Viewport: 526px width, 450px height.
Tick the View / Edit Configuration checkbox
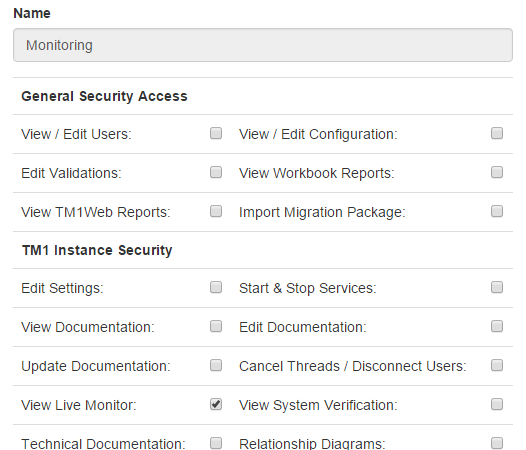click(497, 133)
